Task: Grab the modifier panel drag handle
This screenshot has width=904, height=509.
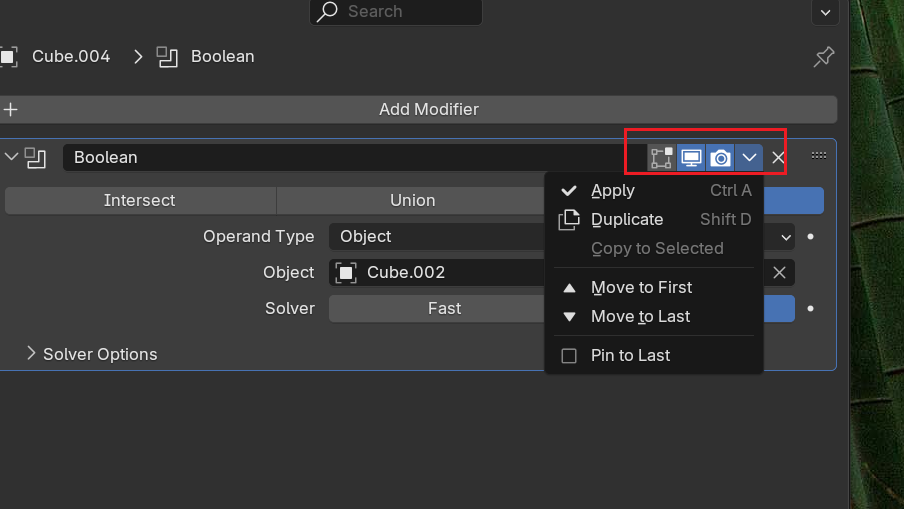Action: (x=819, y=156)
